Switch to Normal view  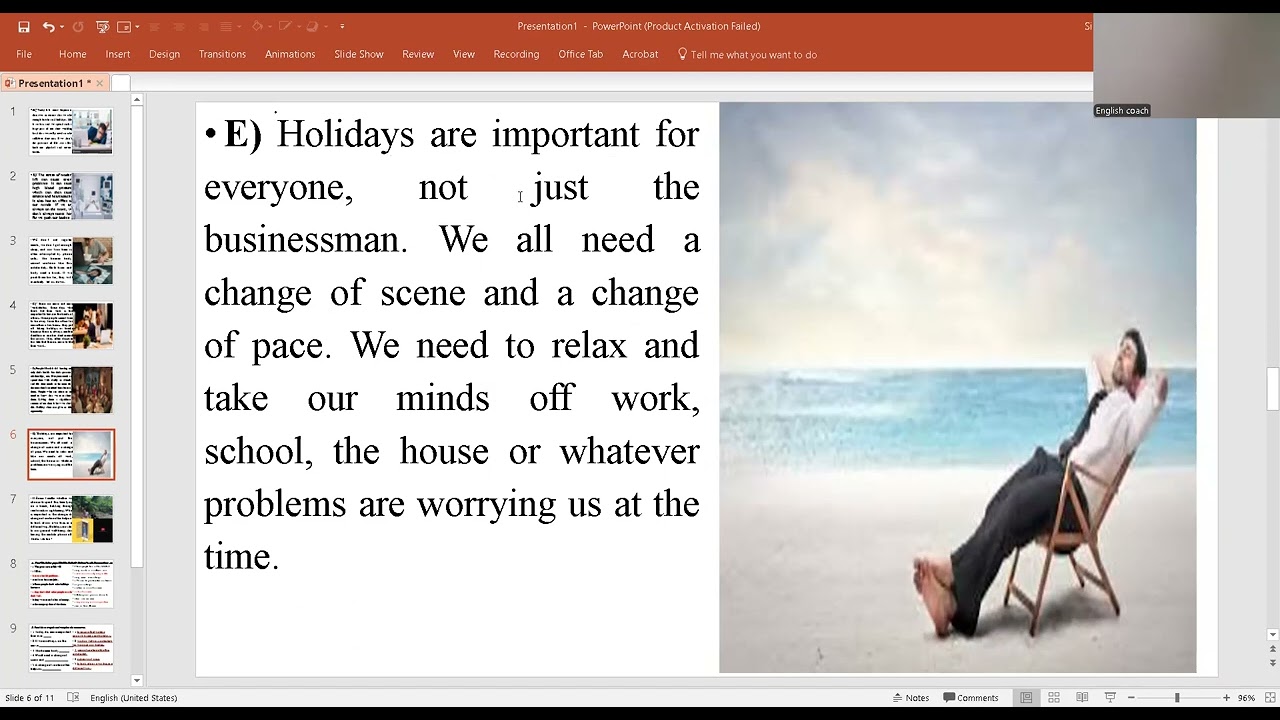click(1026, 698)
